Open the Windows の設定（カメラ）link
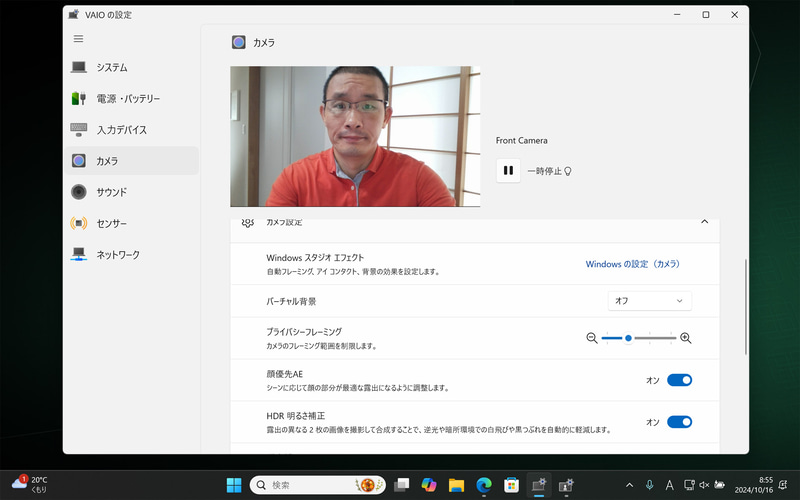The image size is (800, 500). [x=632, y=264]
